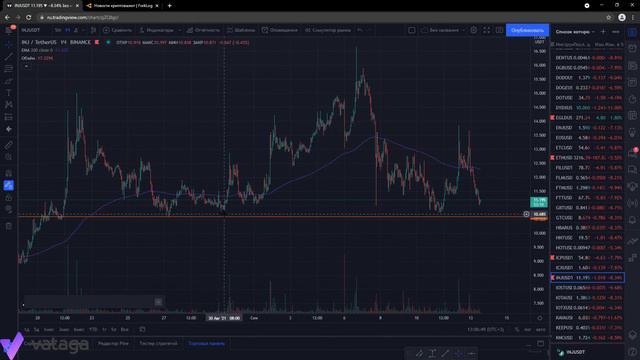This screenshot has width=640, height=360.
Task: Collapse the indicator legend arrow
Action: [26, 66]
